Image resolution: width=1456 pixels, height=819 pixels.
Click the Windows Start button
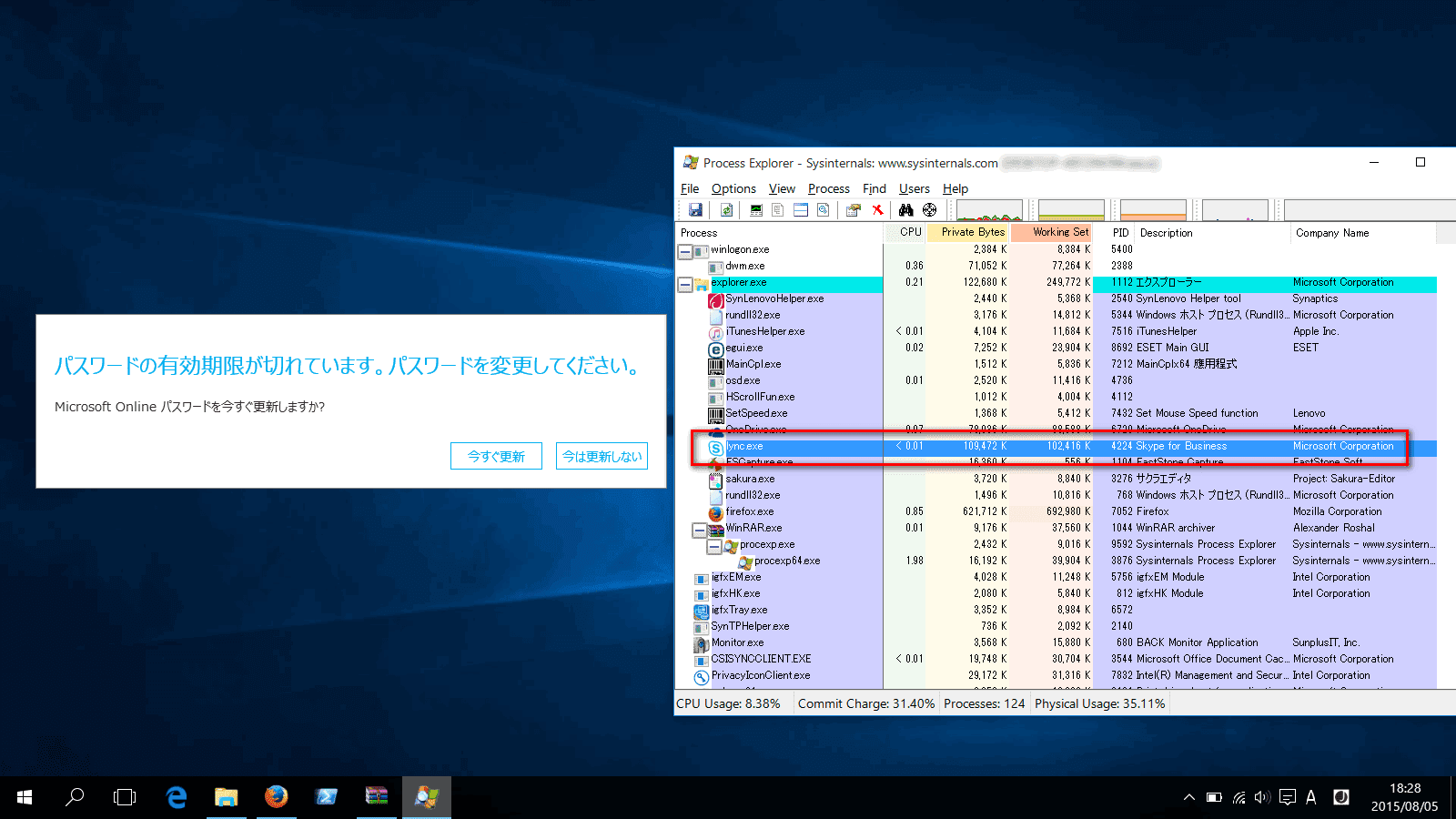click(25, 797)
